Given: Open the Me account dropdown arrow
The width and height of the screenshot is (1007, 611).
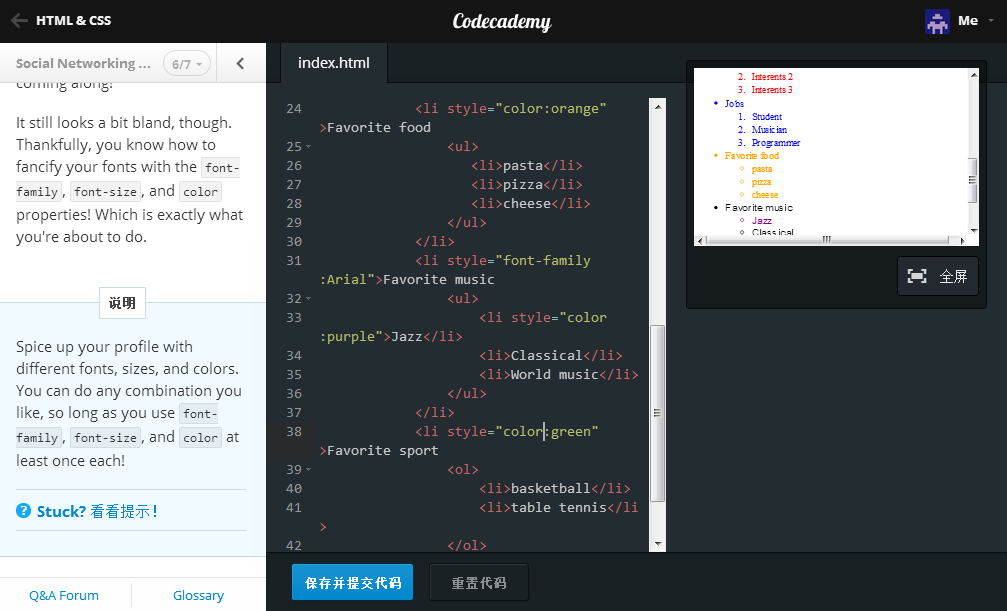Looking at the screenshot, I should pyautogui.click(x=990, y=21).
